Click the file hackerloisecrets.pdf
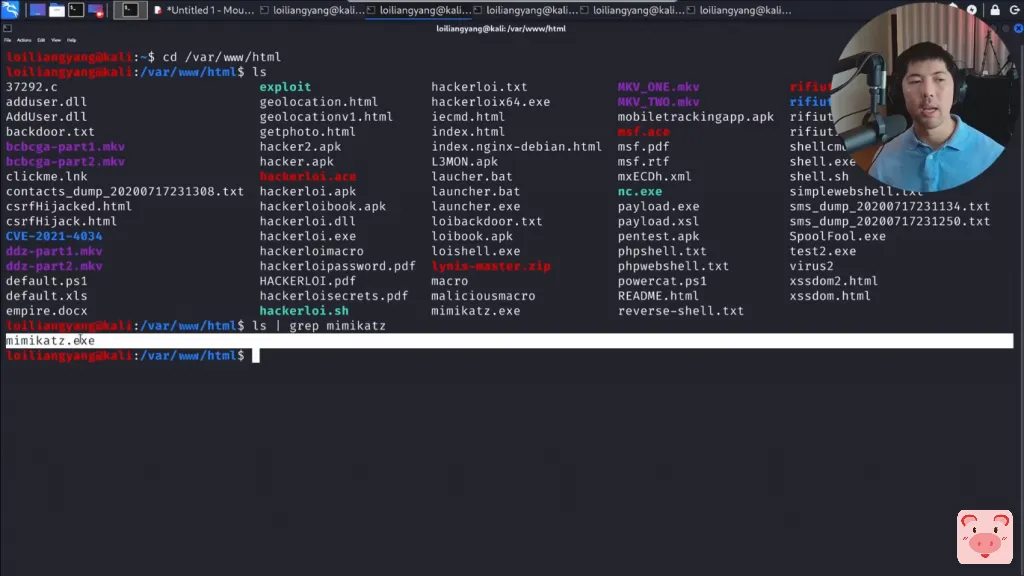The image size is (1024, 576). [334, 296]
